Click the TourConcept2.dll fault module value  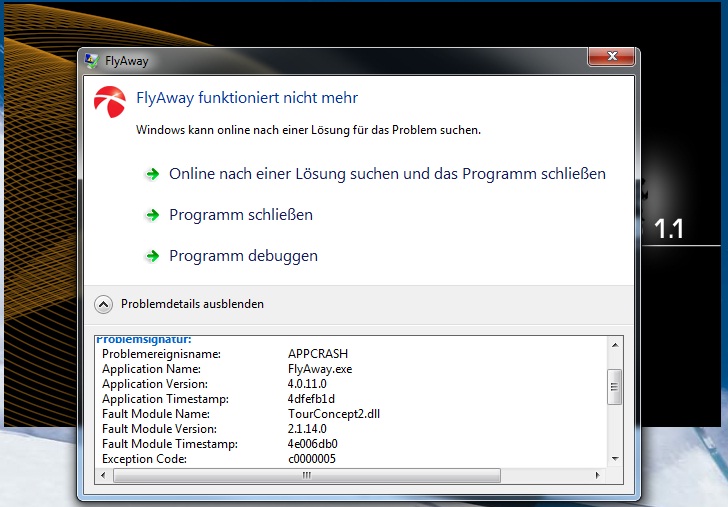pos(334,414)
